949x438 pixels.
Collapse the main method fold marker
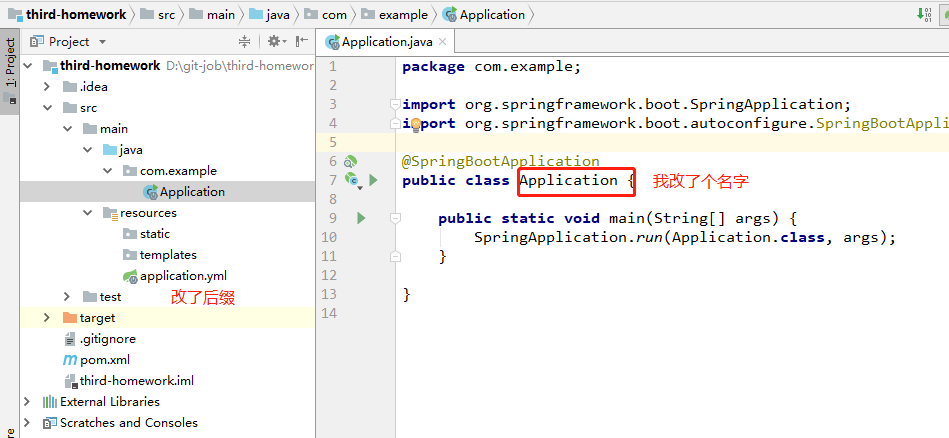tap(395, 218)
